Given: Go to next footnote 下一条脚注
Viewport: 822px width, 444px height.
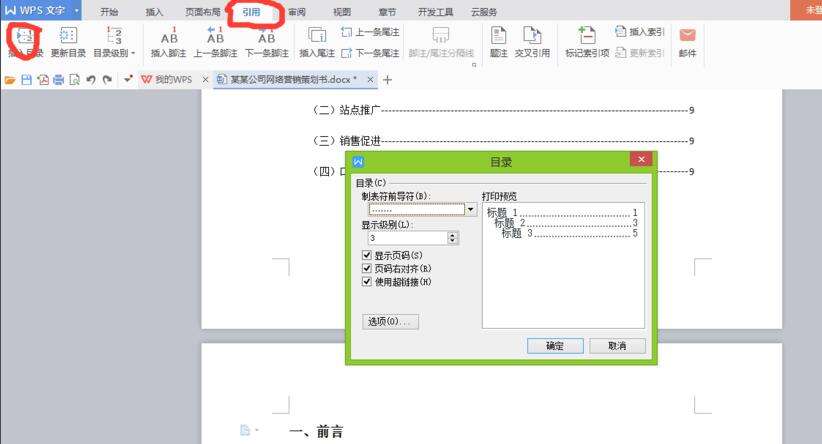Looking at the screenshot, I should tap(266, 35).
